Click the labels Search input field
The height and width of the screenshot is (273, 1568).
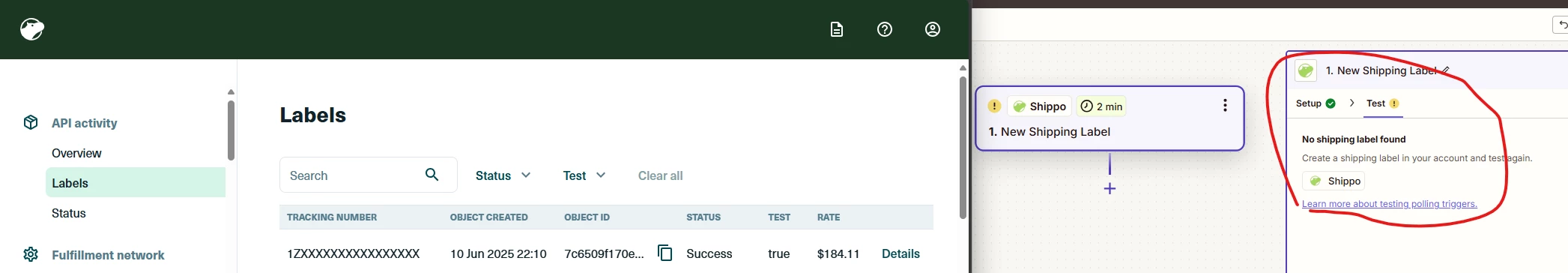tap(368, 175)
